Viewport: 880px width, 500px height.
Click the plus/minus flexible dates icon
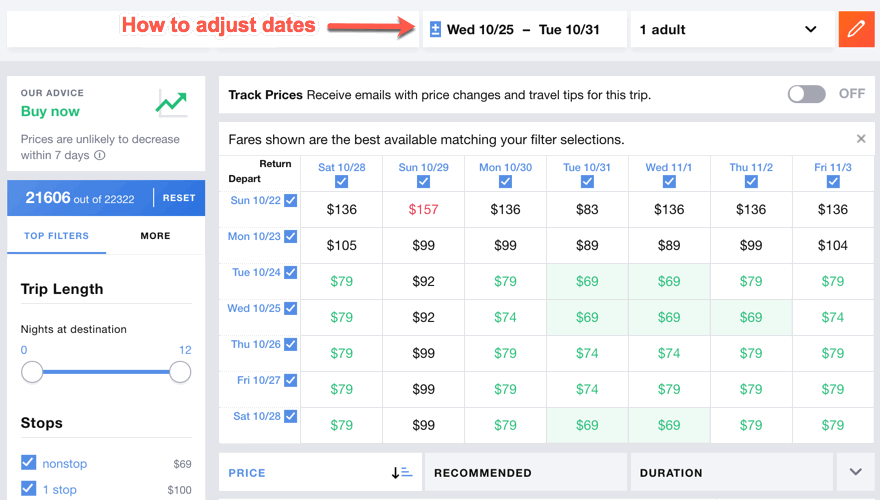coord(435,30)
